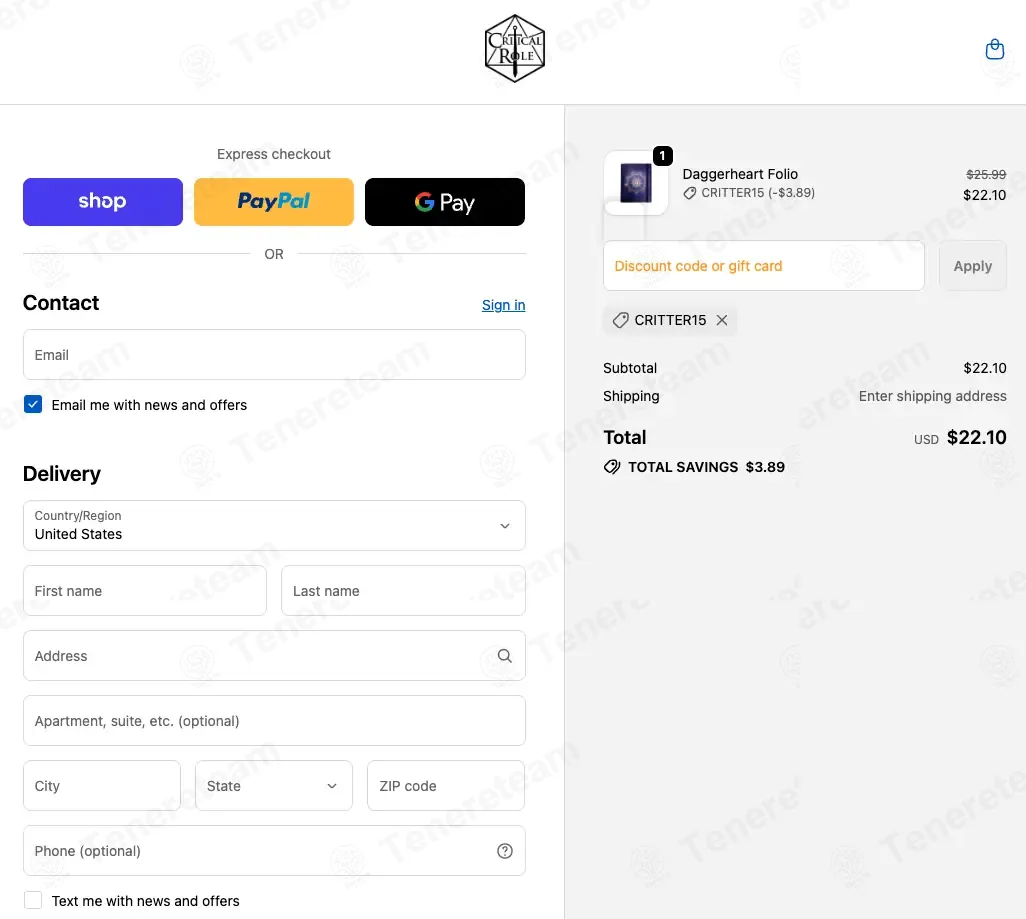
Task: Click the CRITTER15 discount tag icon
Action: [621, 320]
